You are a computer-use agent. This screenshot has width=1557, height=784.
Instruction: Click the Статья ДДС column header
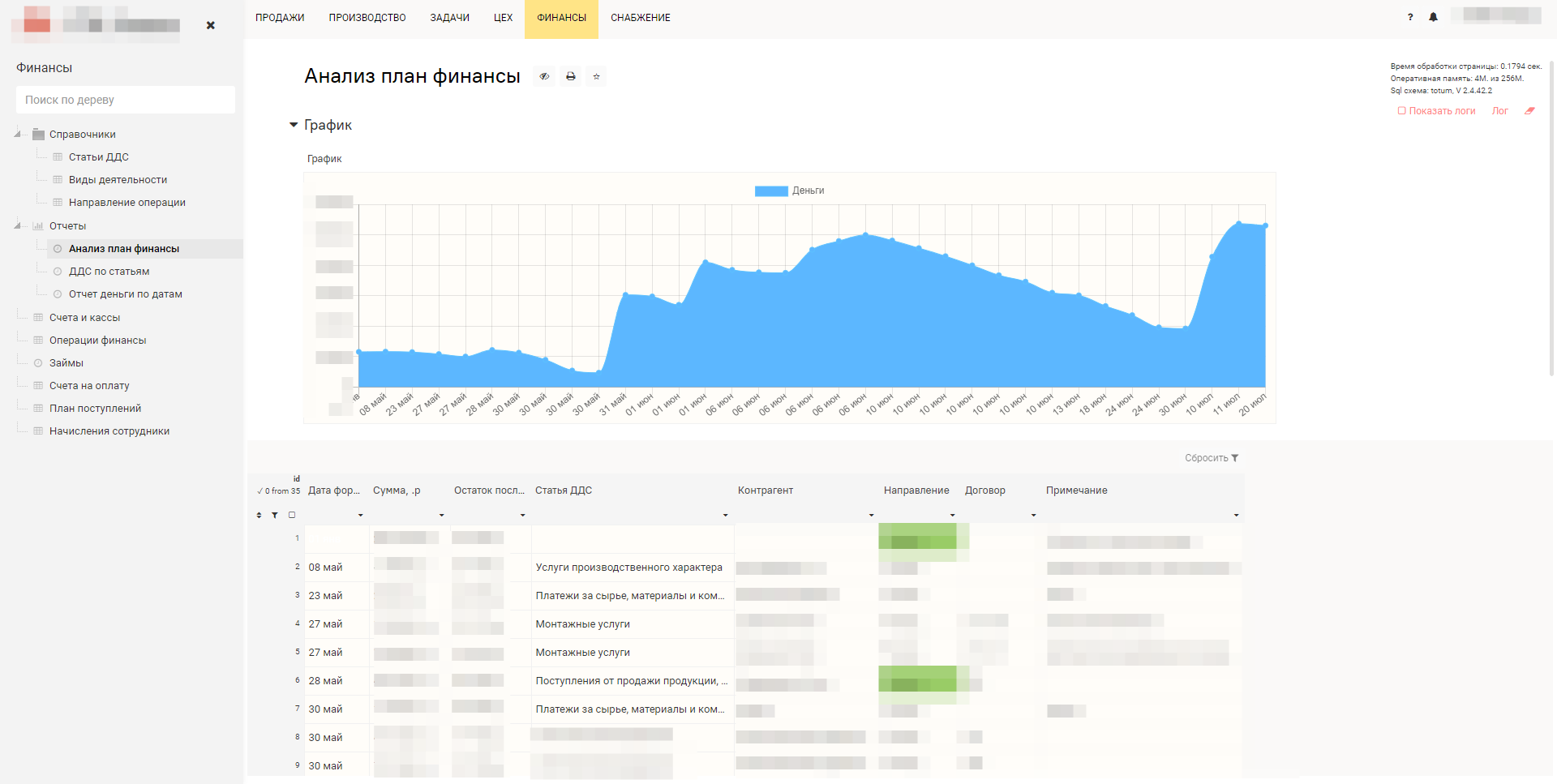pos(564,491)
